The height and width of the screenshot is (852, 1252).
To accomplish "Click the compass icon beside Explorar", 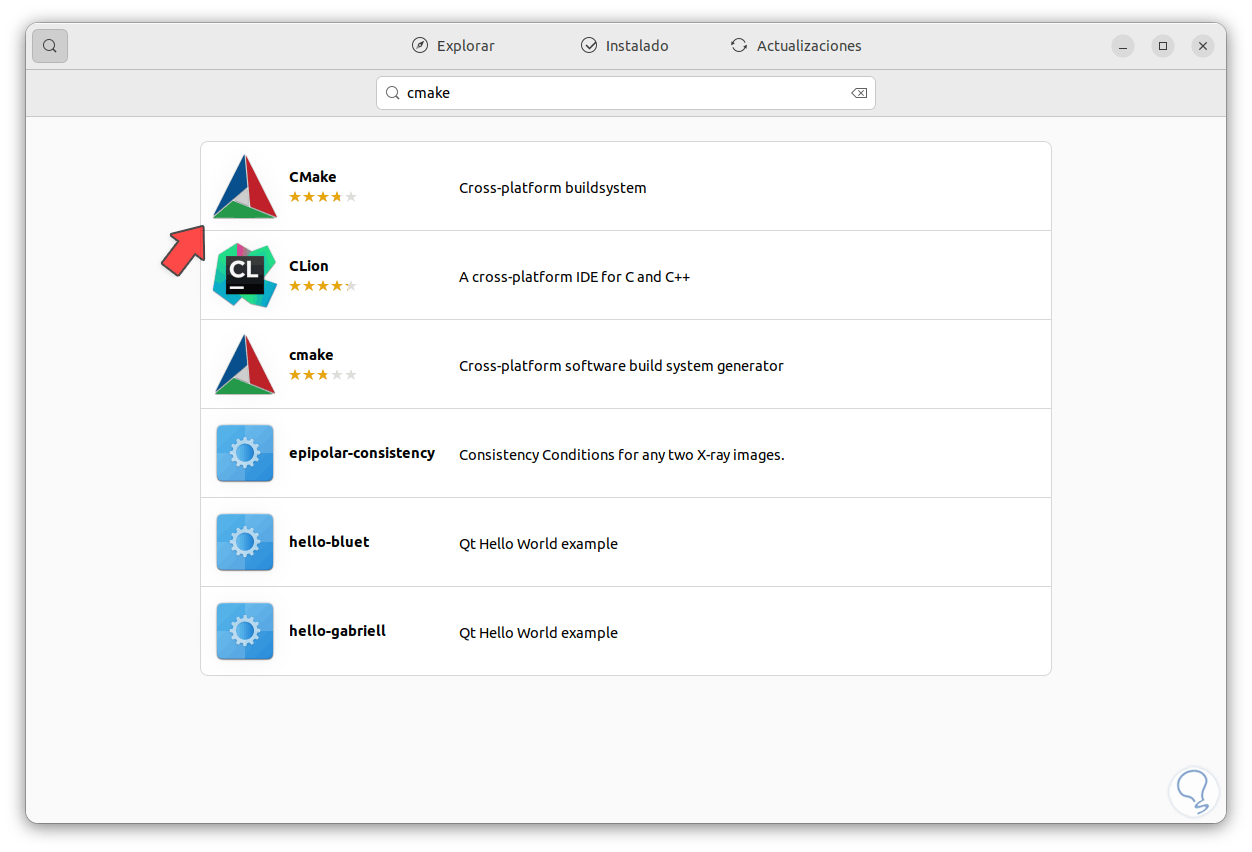I will coord(420,46).
